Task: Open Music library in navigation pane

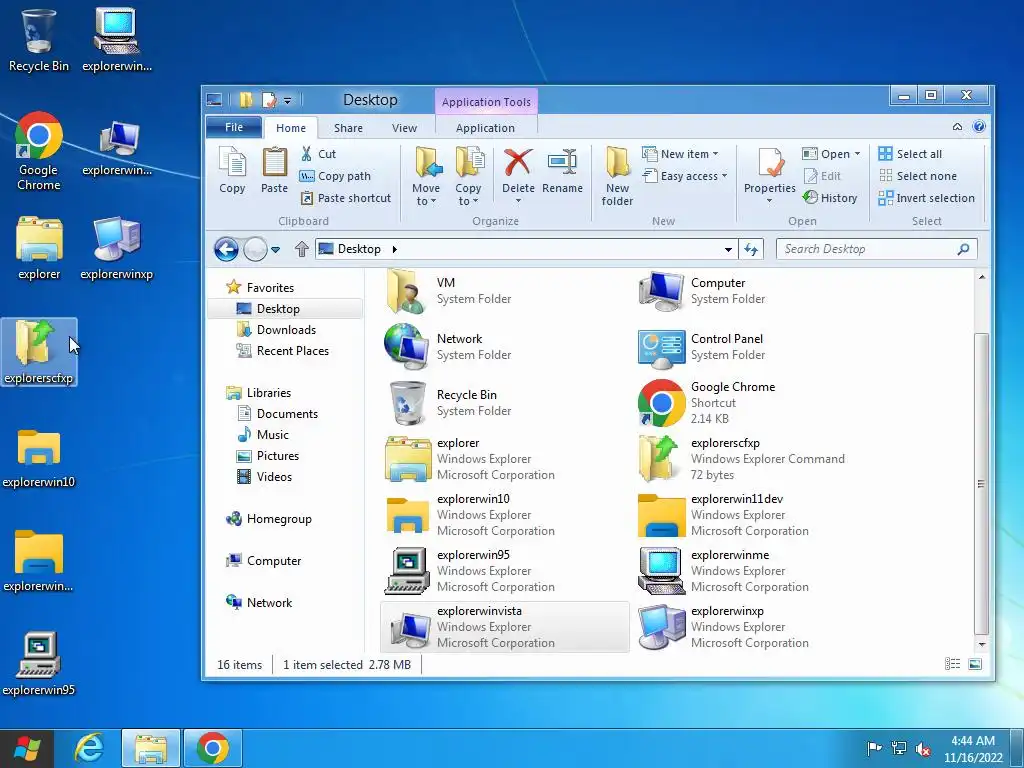Action: (272, 434)
